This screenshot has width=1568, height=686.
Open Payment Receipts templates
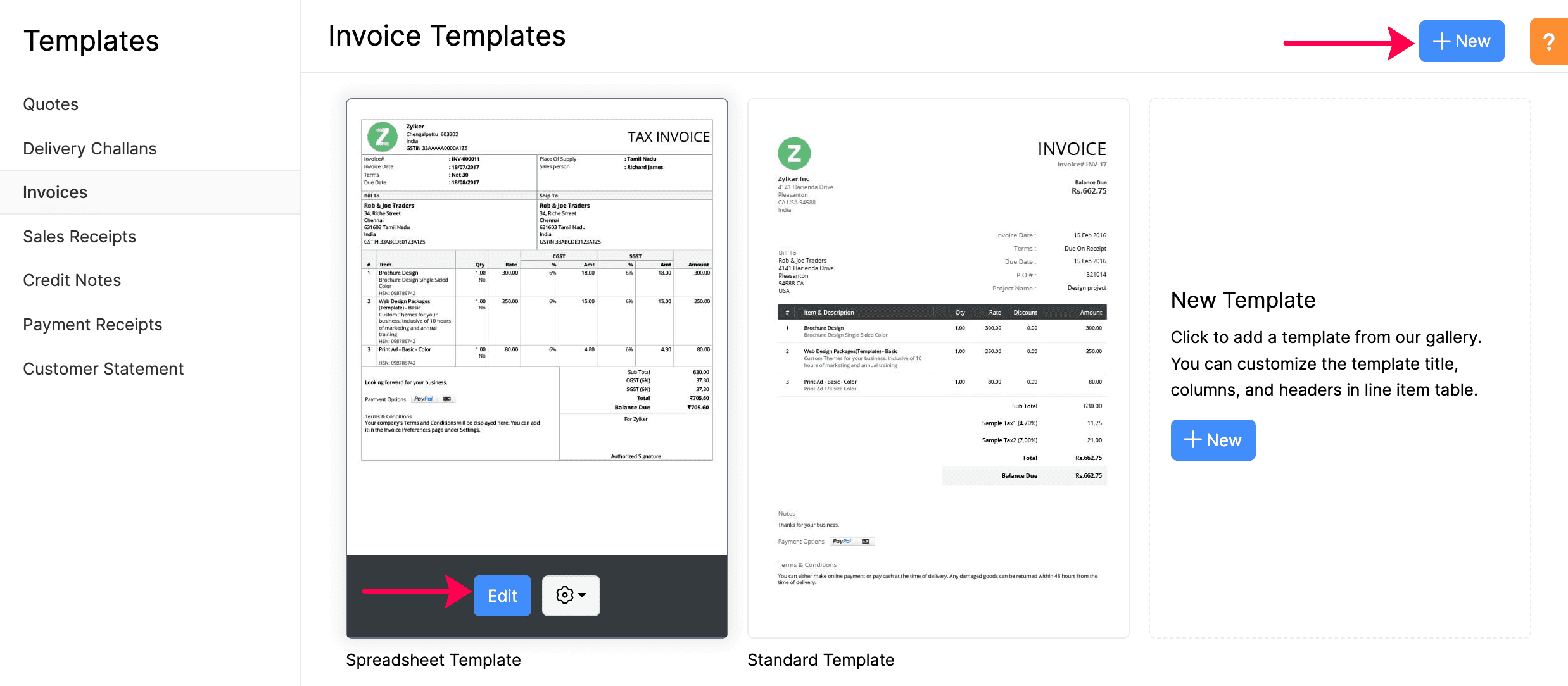pos(92,324)
